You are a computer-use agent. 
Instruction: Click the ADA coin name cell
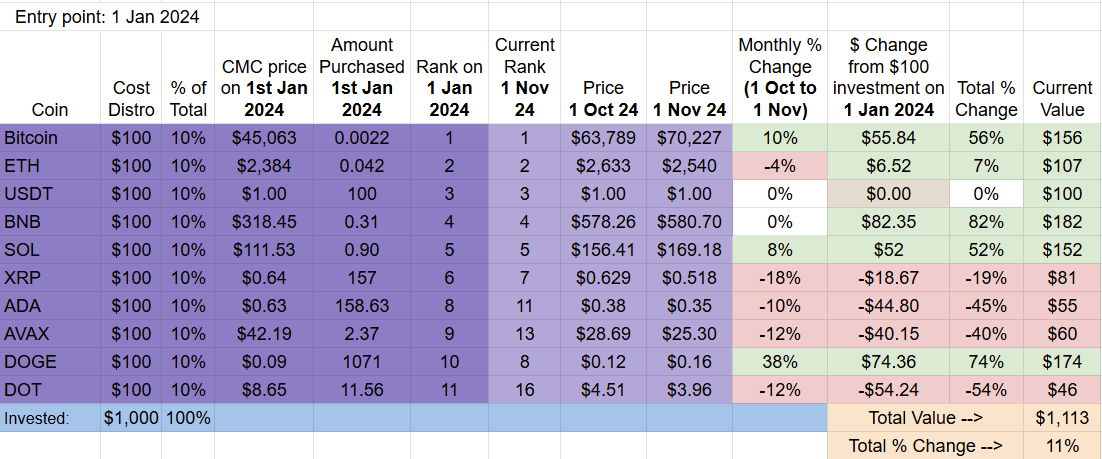point(51,306)
